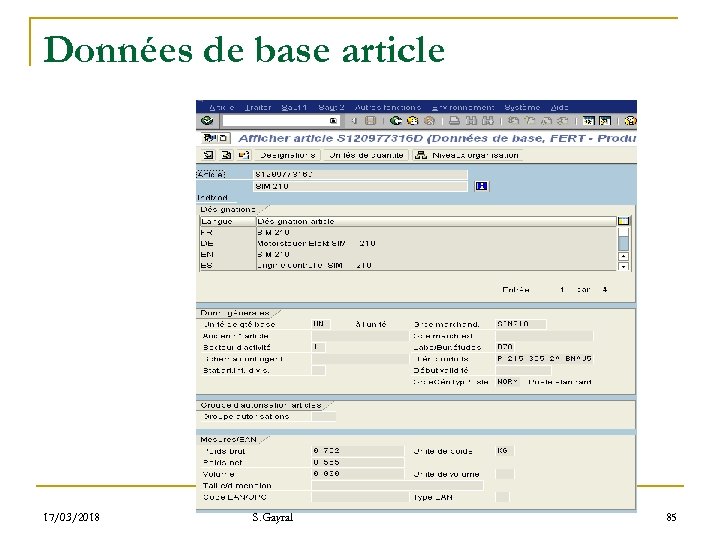Screen dimensions: 720x540
Task: Click the Niveaux organisation button
Action: click(x=467, y=155)
